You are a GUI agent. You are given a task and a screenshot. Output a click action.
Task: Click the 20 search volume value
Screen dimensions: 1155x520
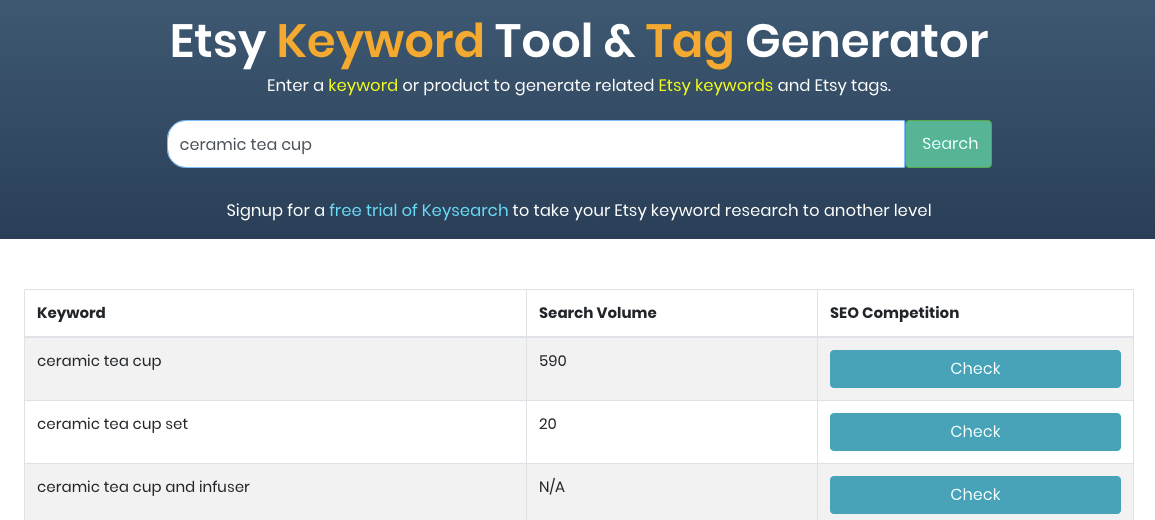(547, 424)
